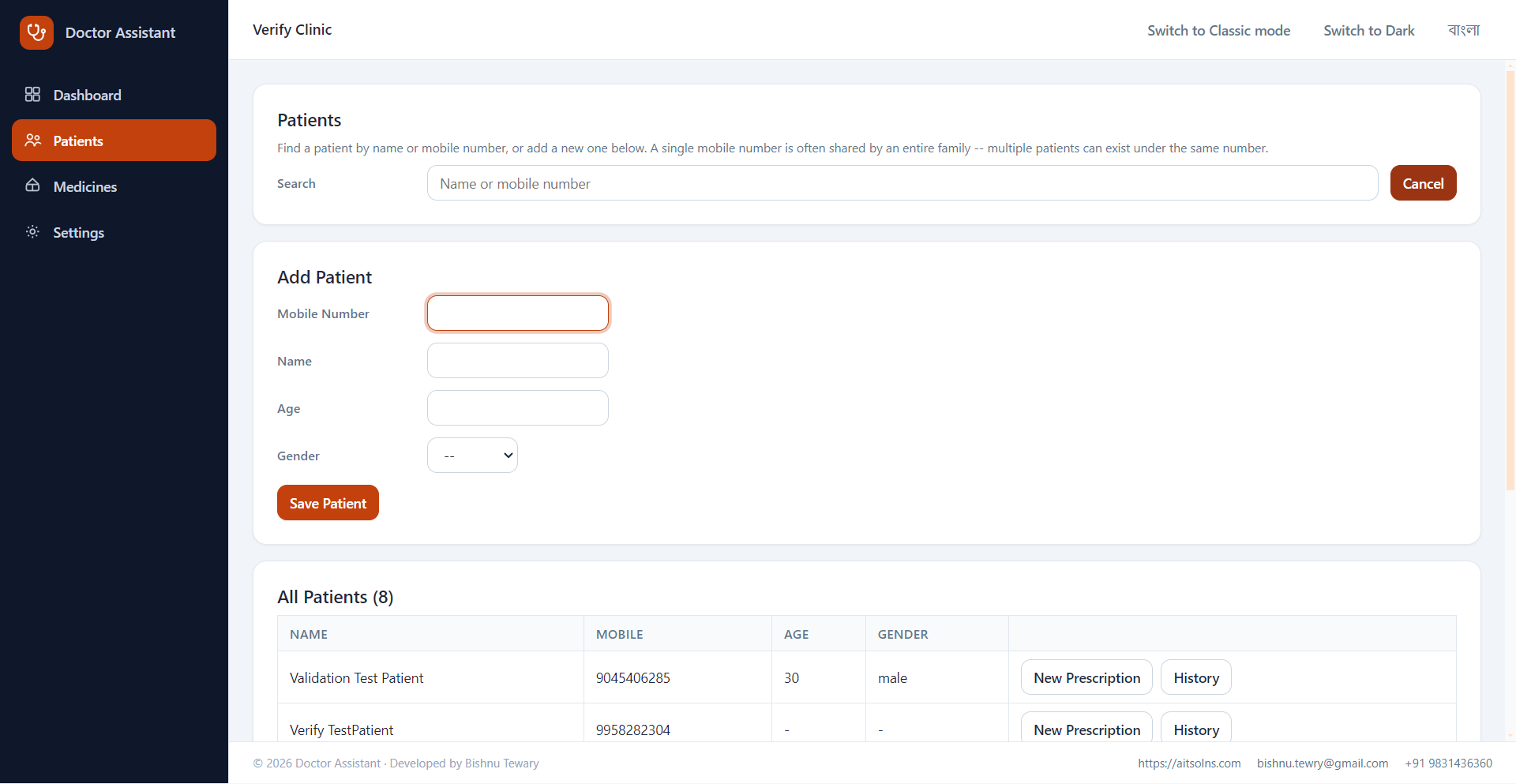
Task: Open the aitsolns.com footer link
Action: coord(1189,763)
